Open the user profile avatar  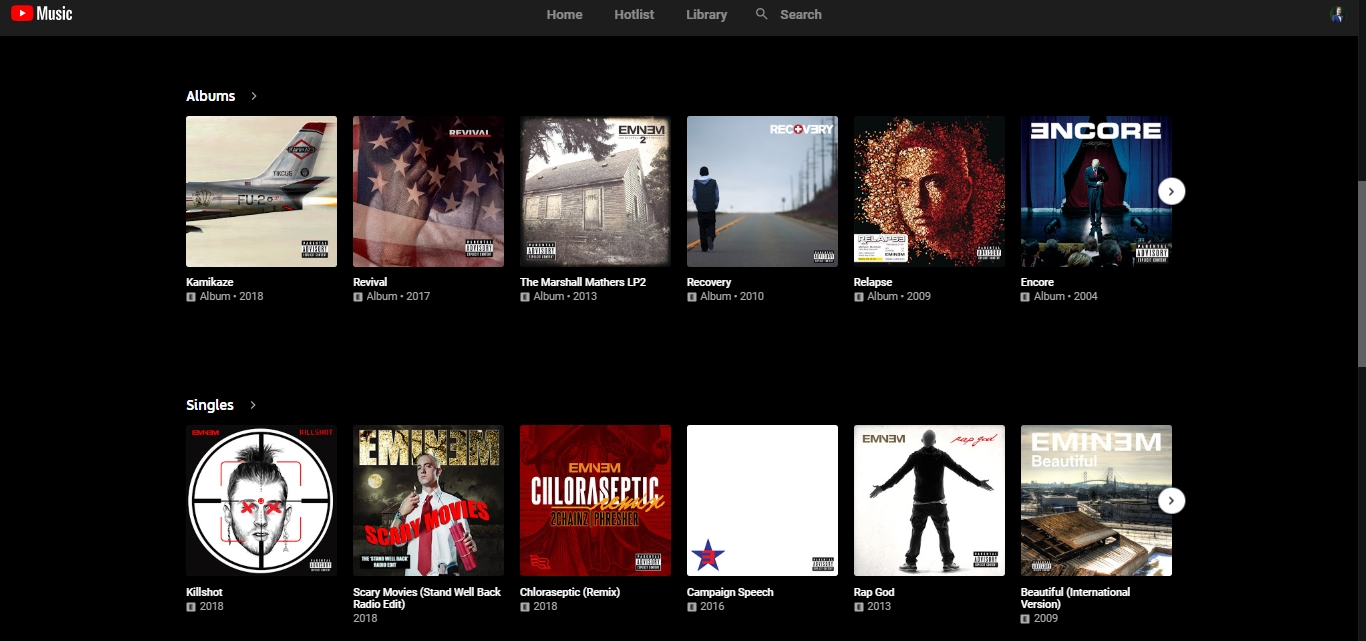click(1337, 14)
